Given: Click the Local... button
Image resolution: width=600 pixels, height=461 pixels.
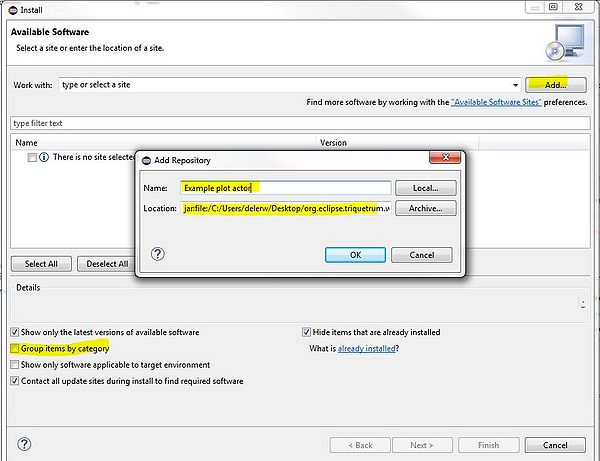Looking at the screenshot, I should click(426, 188).
